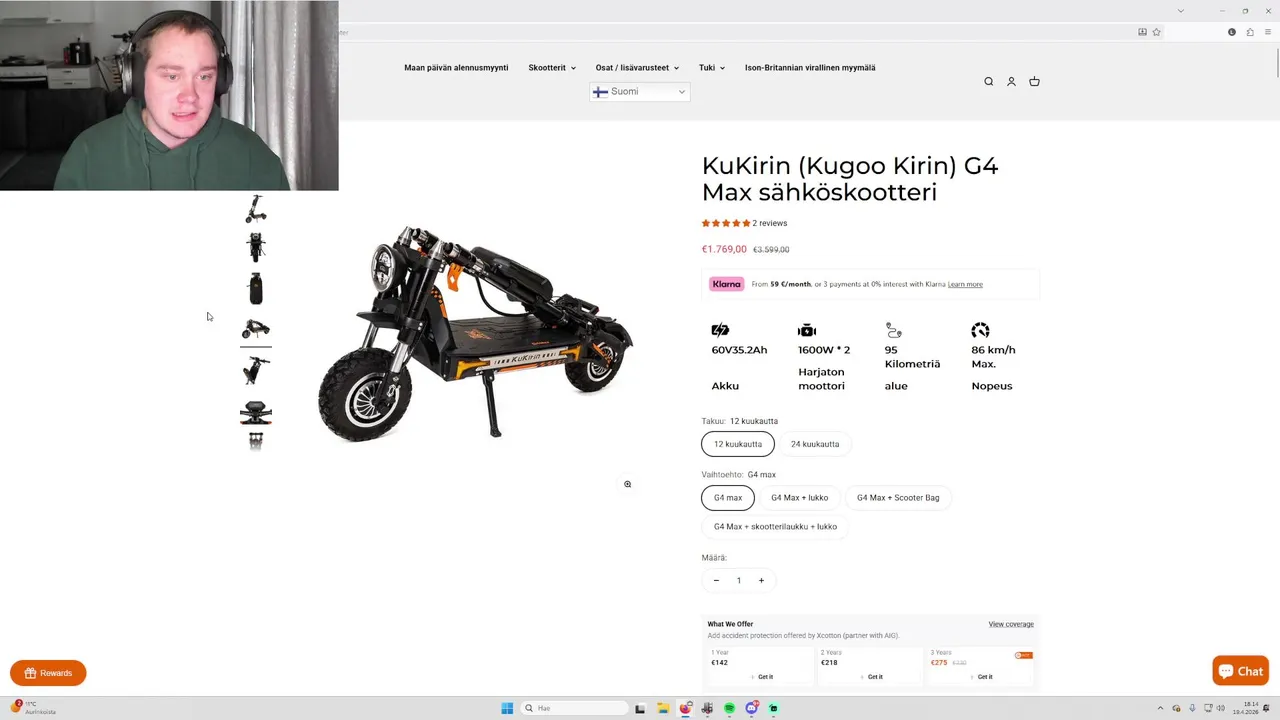Select the fifth thumbnail with the tilted scooter
Screen dimensions: 1280x720
(256, 370)
